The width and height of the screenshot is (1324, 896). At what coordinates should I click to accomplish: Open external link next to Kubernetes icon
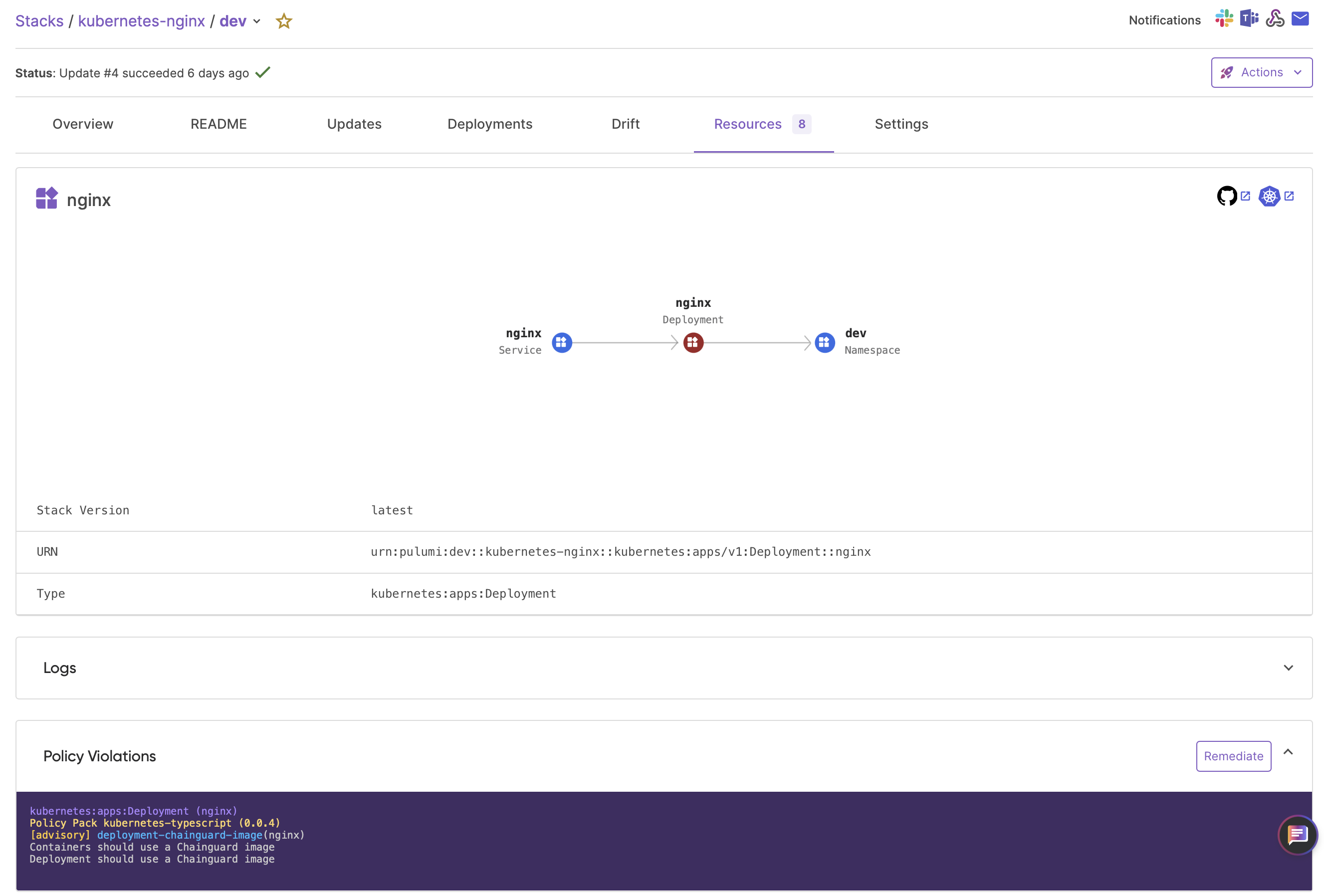1289,196
